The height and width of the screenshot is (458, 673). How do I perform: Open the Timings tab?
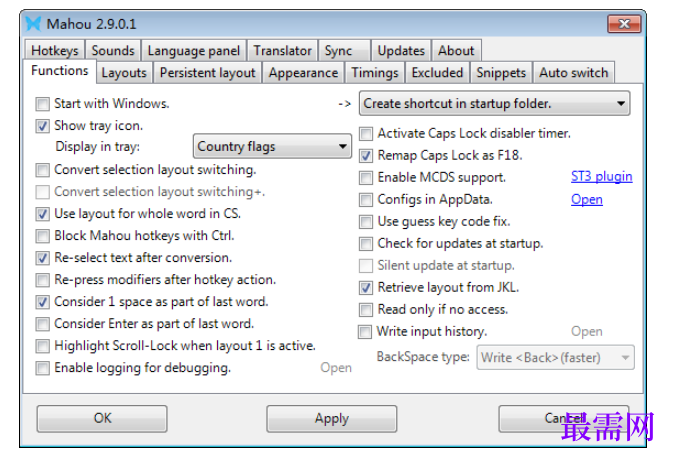(x=375, y=73)
